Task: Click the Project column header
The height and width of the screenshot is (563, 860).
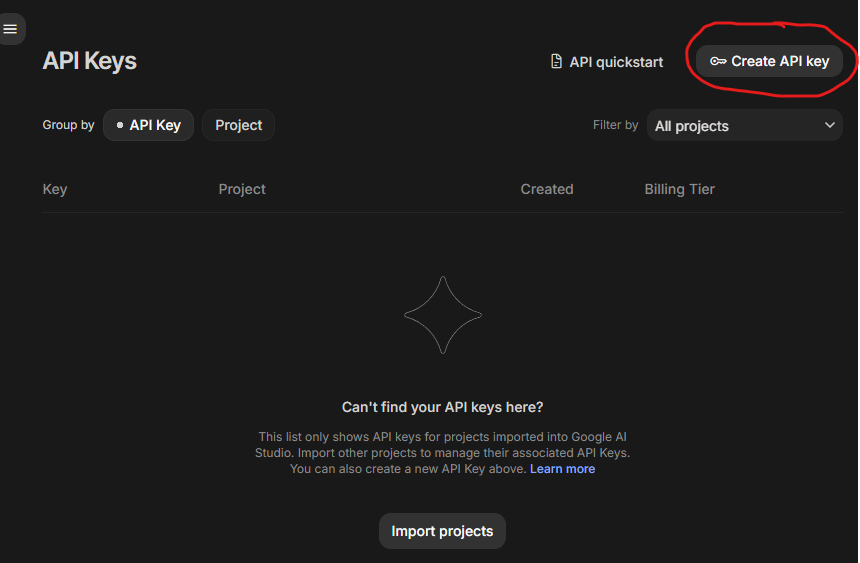Action: 242,189
